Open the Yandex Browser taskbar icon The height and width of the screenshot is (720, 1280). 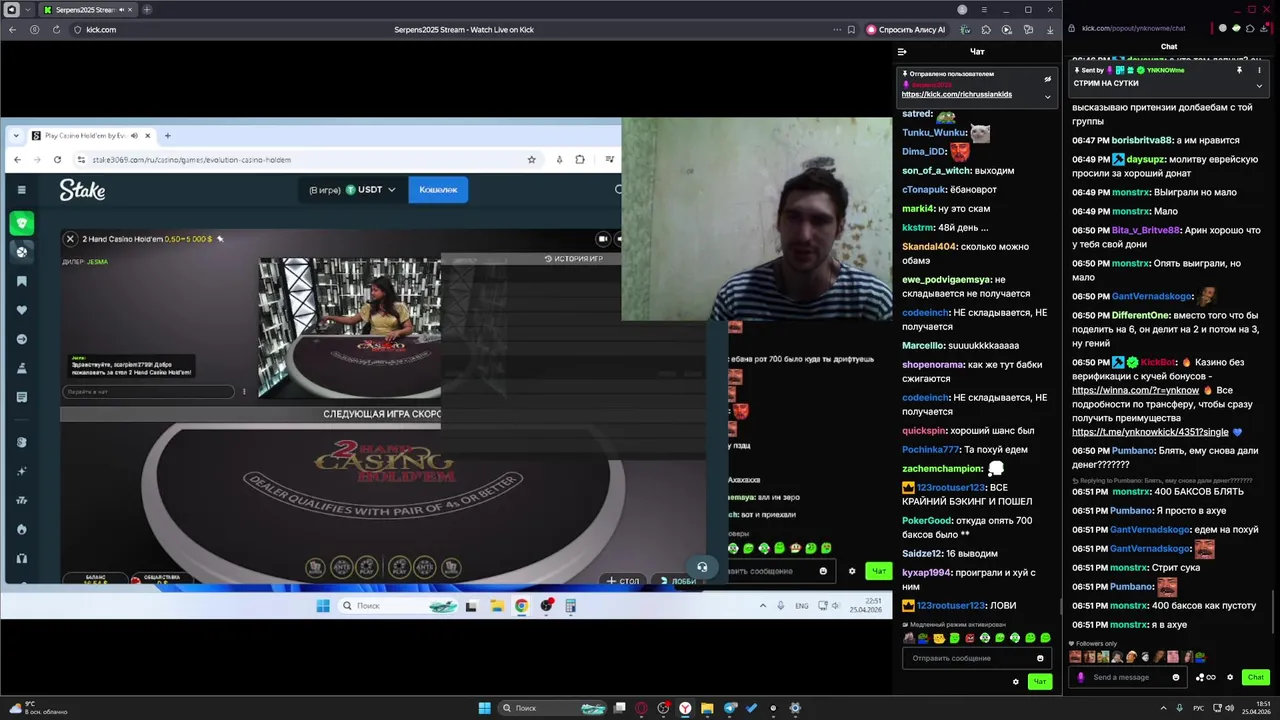click(x=685, y=708)
